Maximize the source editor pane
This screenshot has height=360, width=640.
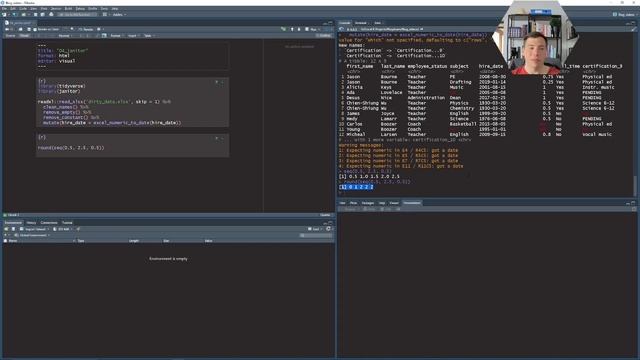[331, 23]
